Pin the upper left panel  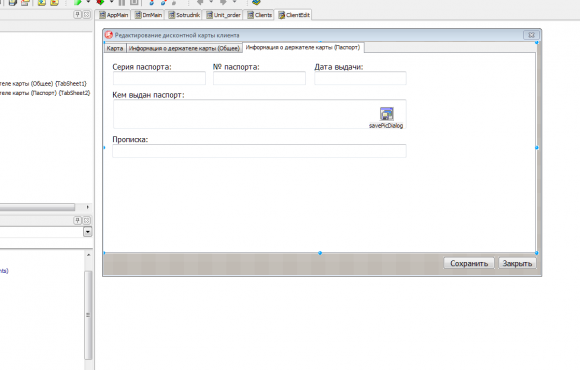tap(77, 14)
